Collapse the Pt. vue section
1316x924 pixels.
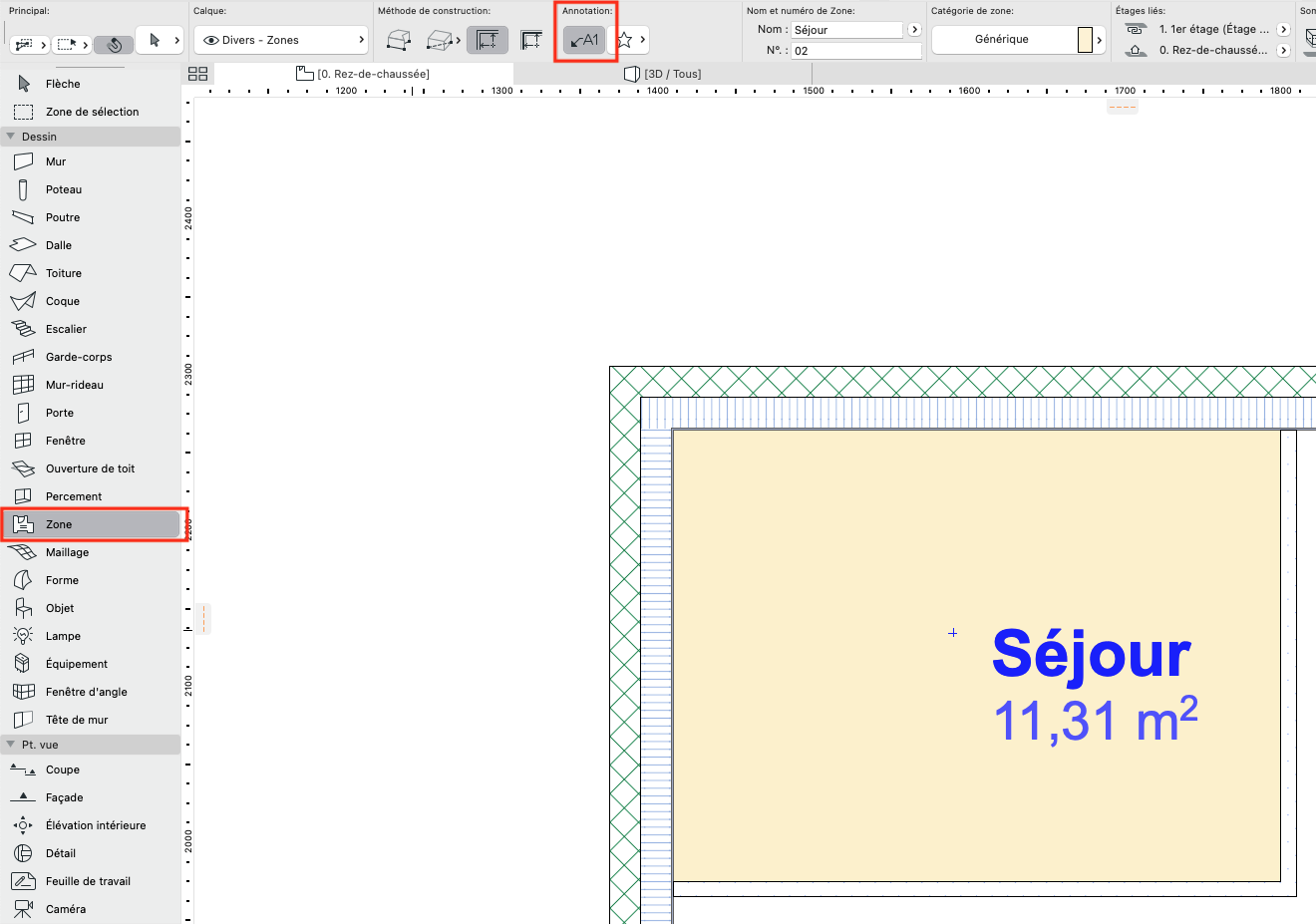click(x=11, y=745)
